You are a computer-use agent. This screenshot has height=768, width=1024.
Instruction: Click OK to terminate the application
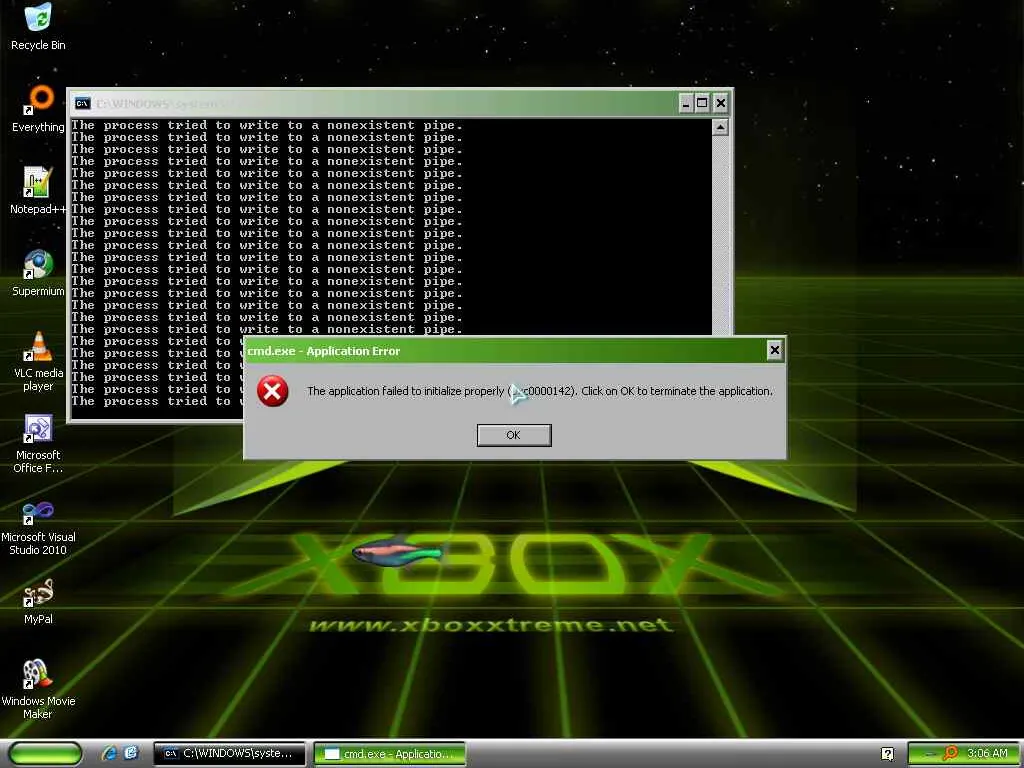(514, 435)
